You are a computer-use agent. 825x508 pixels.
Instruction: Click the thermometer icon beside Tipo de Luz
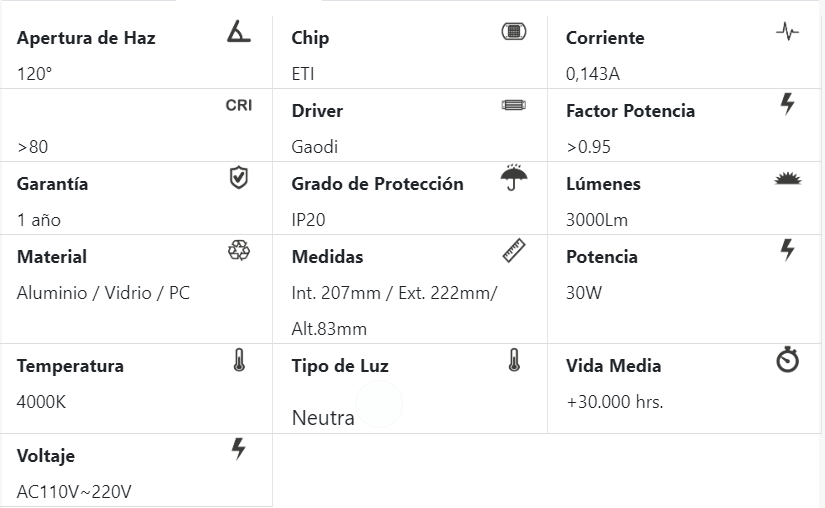[x=514, y=360]
